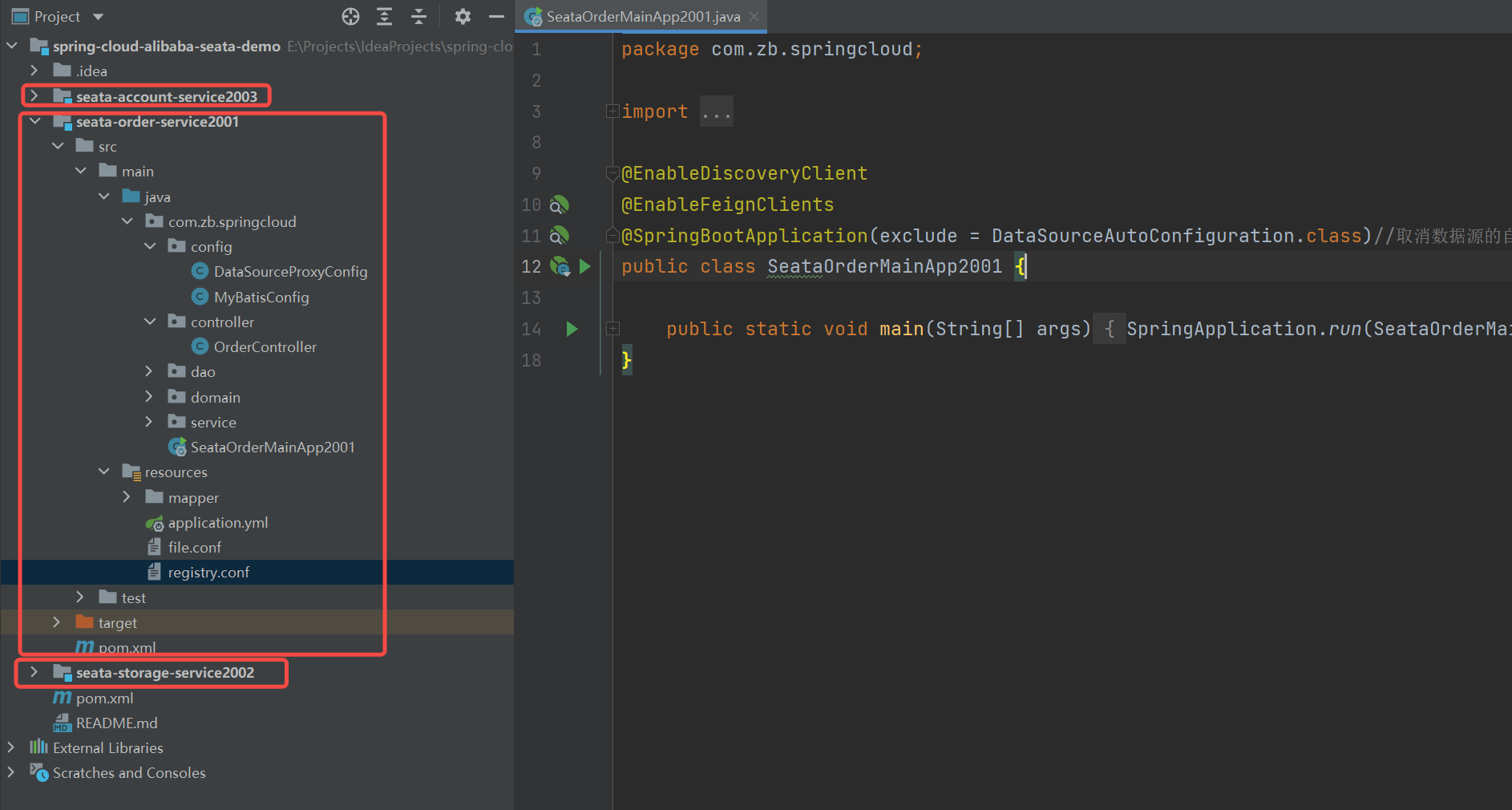Viewport: 1512px width, 810px height.
Task: Click DataSourceAutoConfiguration in the annotation
Action: point(1143,236)
